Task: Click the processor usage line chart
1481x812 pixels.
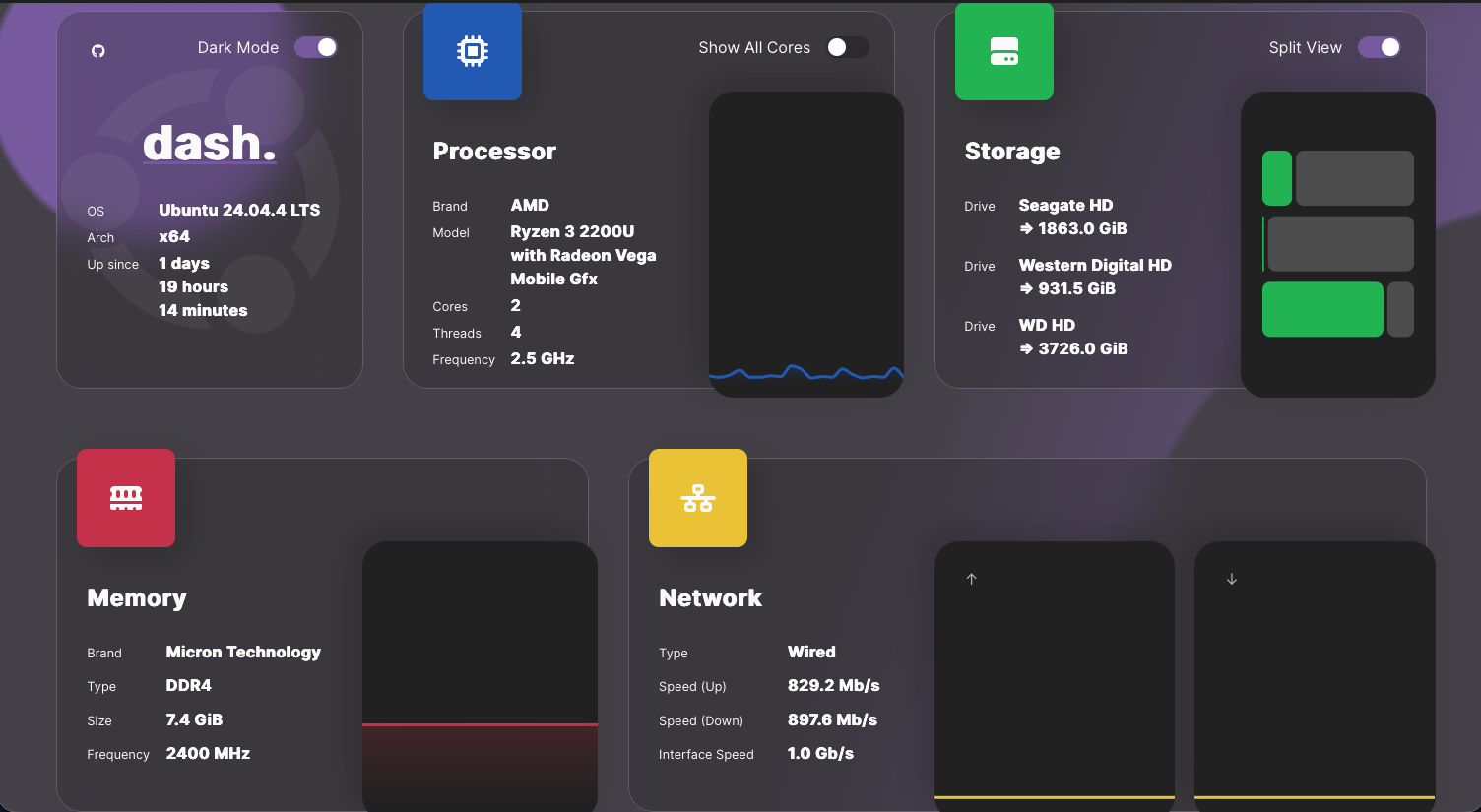Action: 806,244
